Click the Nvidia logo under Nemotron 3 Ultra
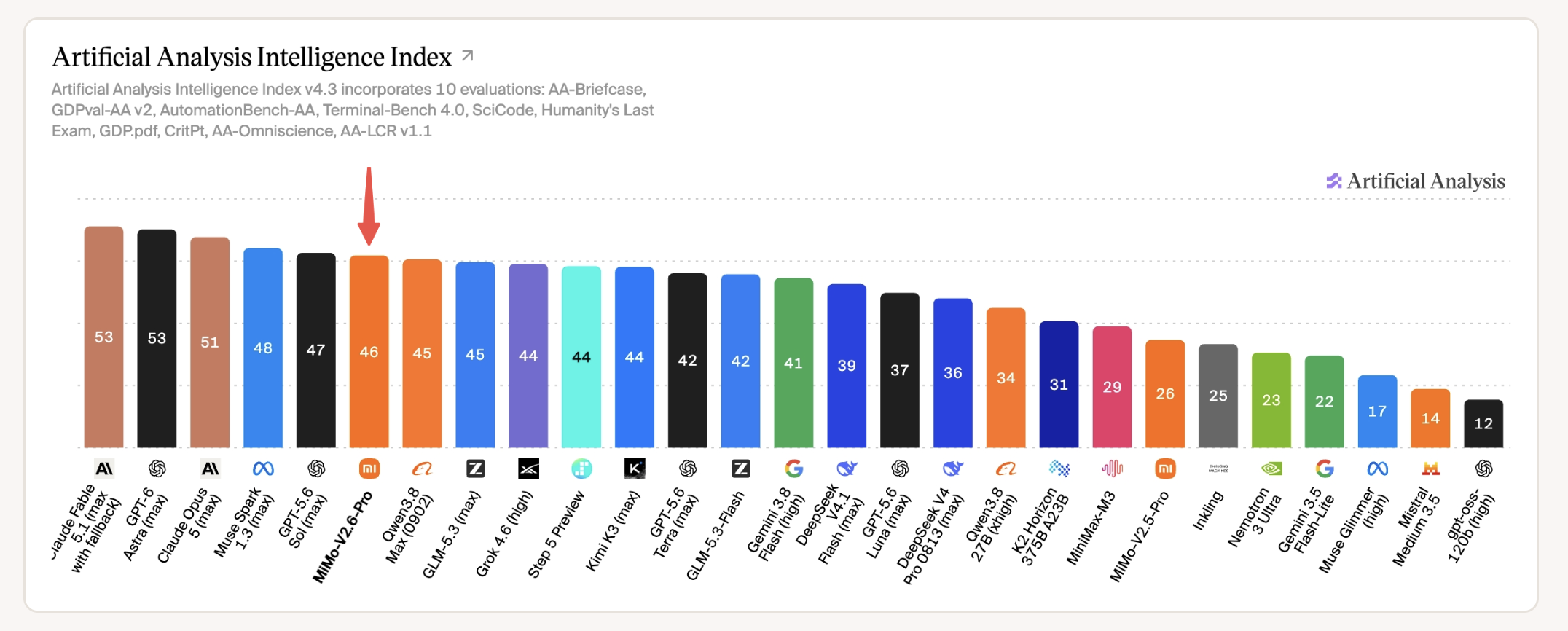 tap(1271, 469)
